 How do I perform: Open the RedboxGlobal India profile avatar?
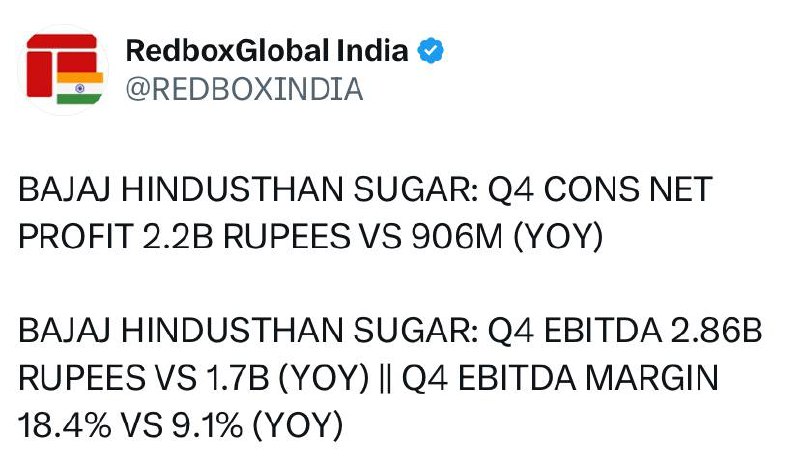pyautogui.click(x=63, y=70)
